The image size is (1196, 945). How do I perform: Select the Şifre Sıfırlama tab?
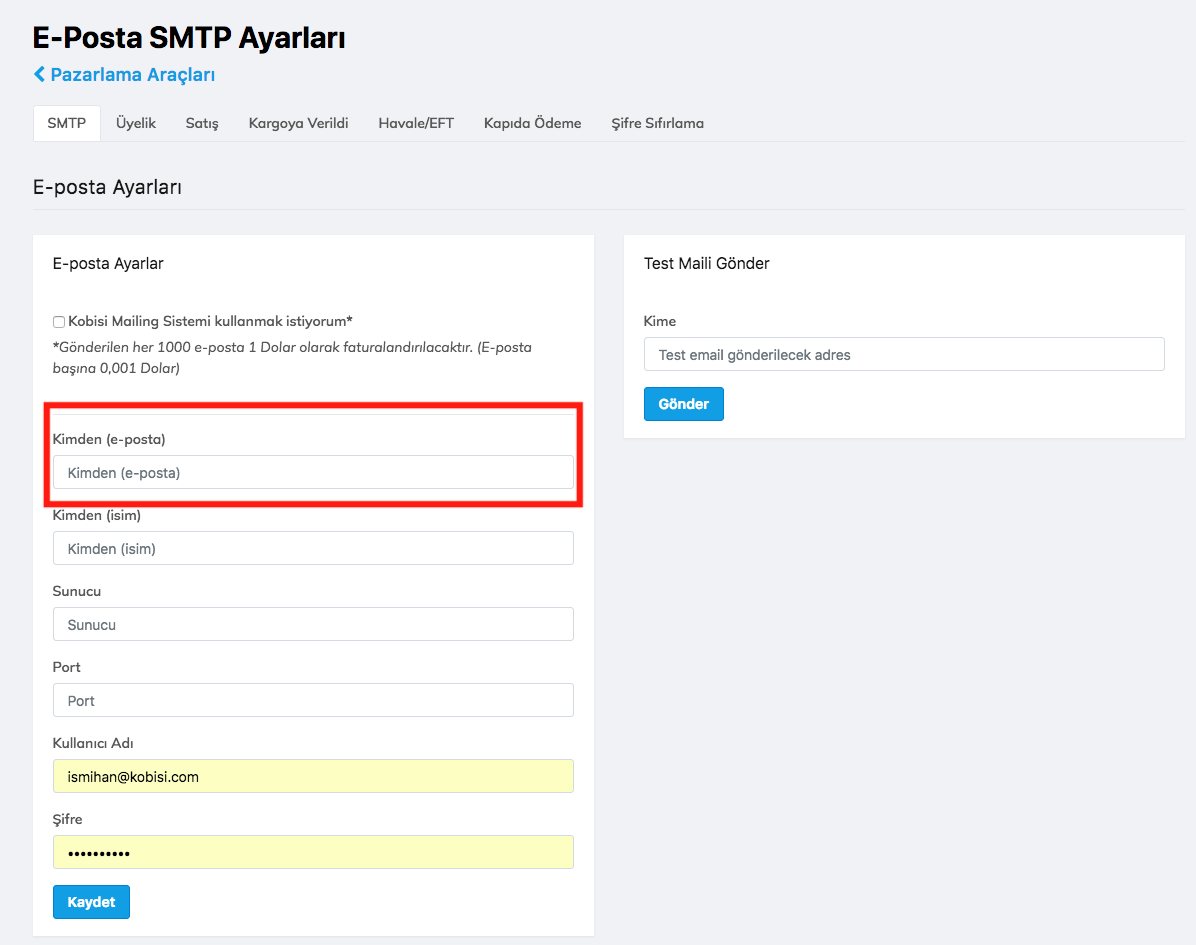[657, 123]
